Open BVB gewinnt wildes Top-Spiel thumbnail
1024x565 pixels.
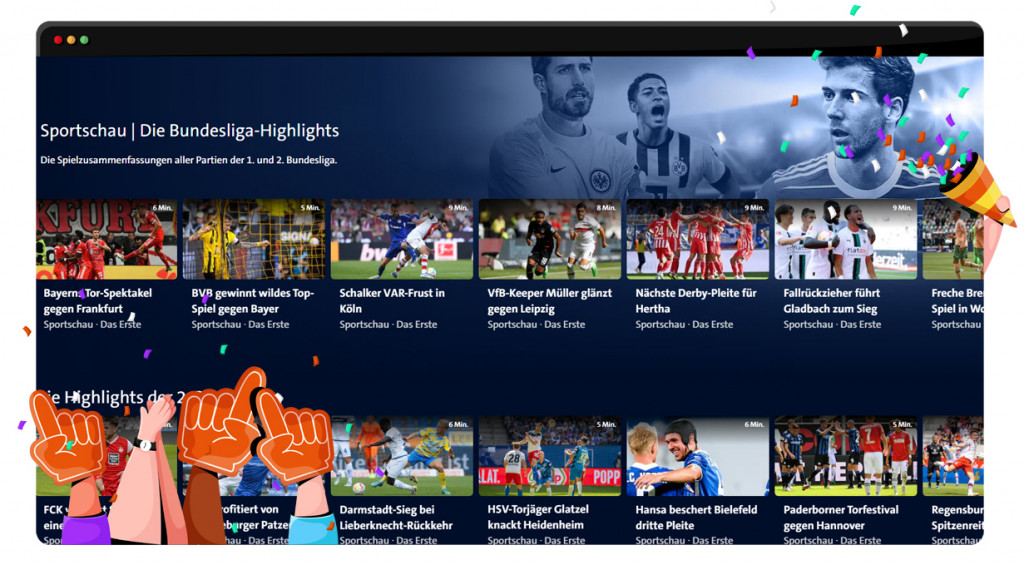[253, 239]
